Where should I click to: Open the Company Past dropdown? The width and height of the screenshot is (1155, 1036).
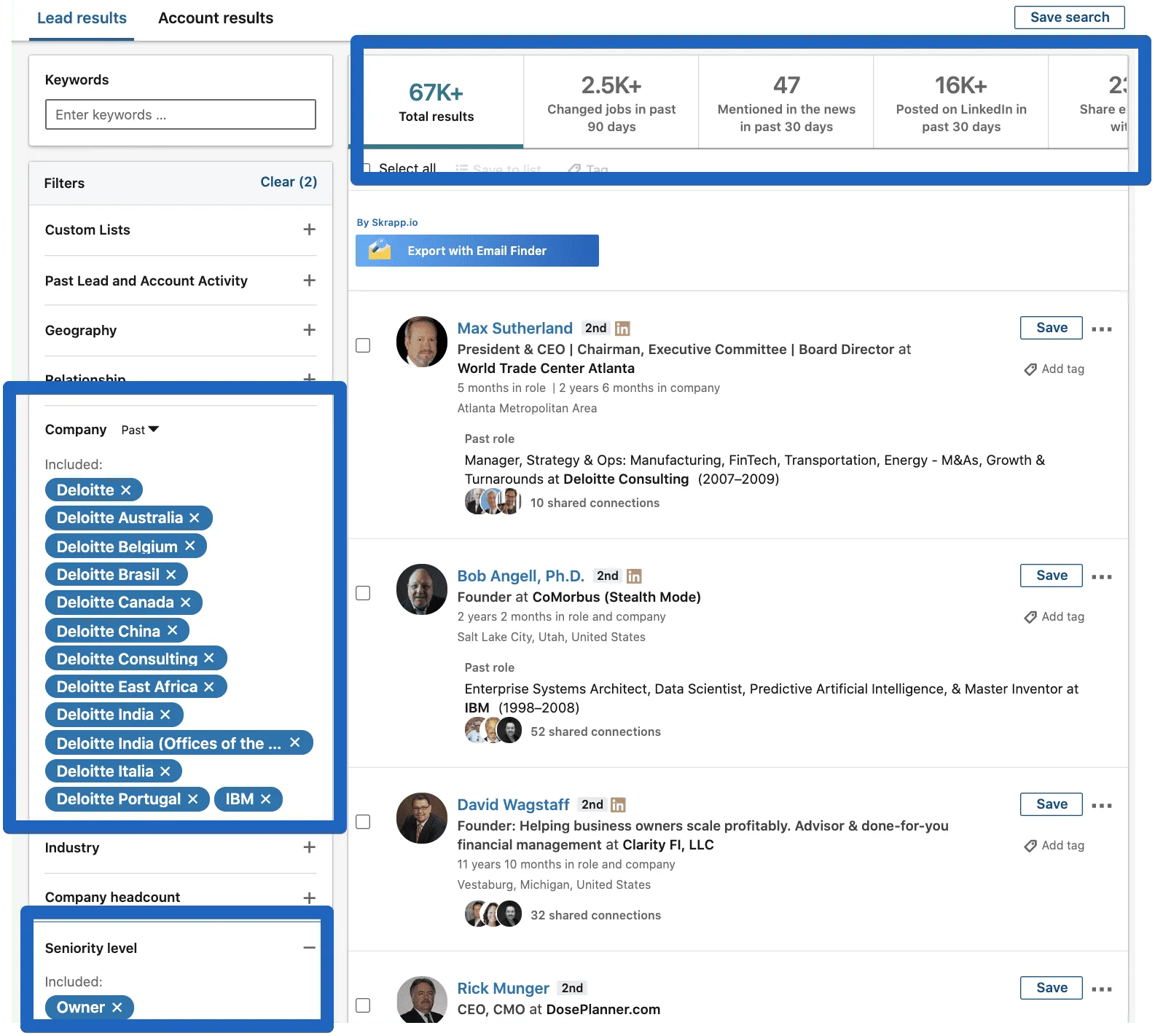coord(140,430)
